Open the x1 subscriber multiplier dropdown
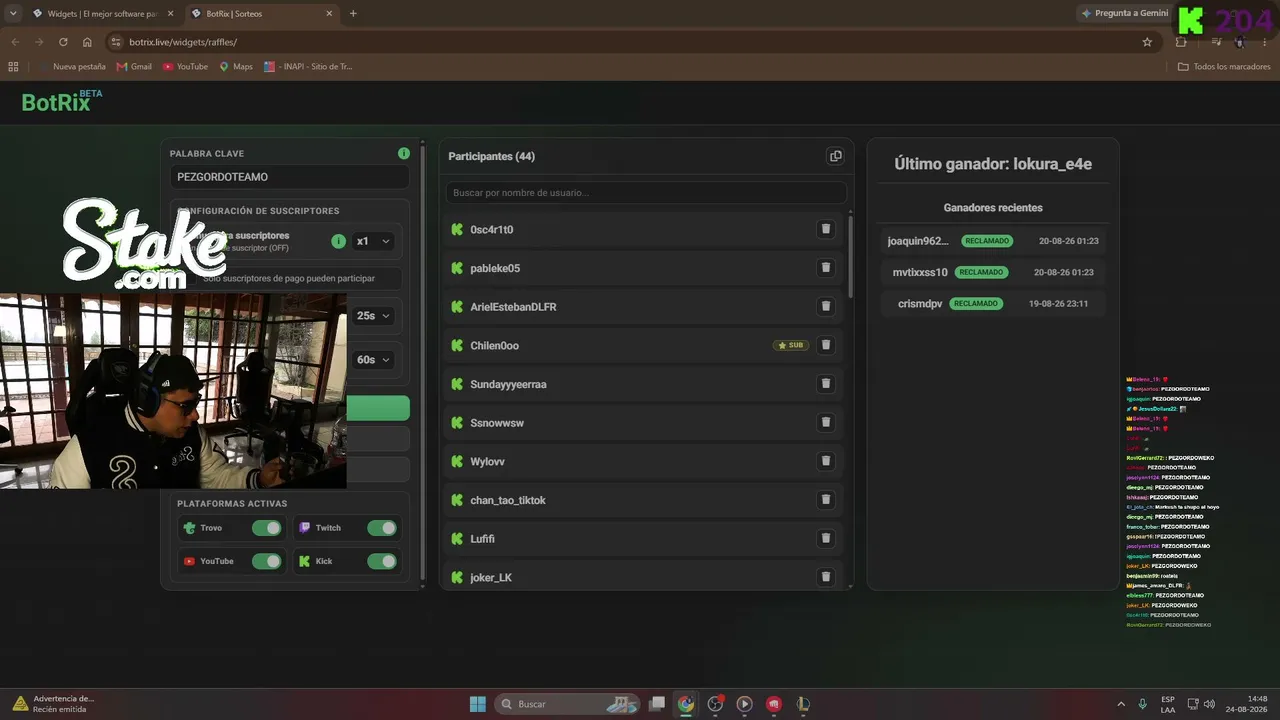Image resolution: width=1280 pixels, height=720 pixels. click(374, 241)
